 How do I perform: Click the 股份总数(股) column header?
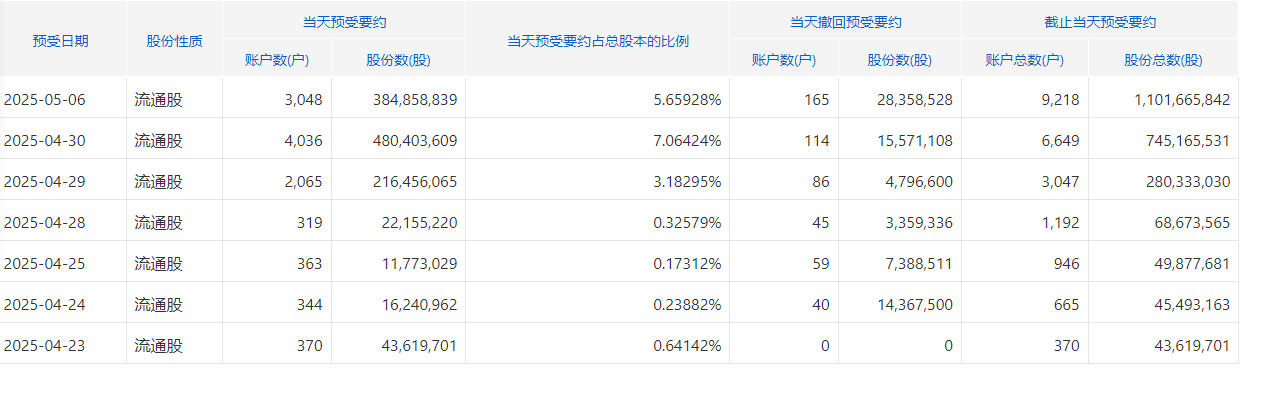click(1163, 60)
